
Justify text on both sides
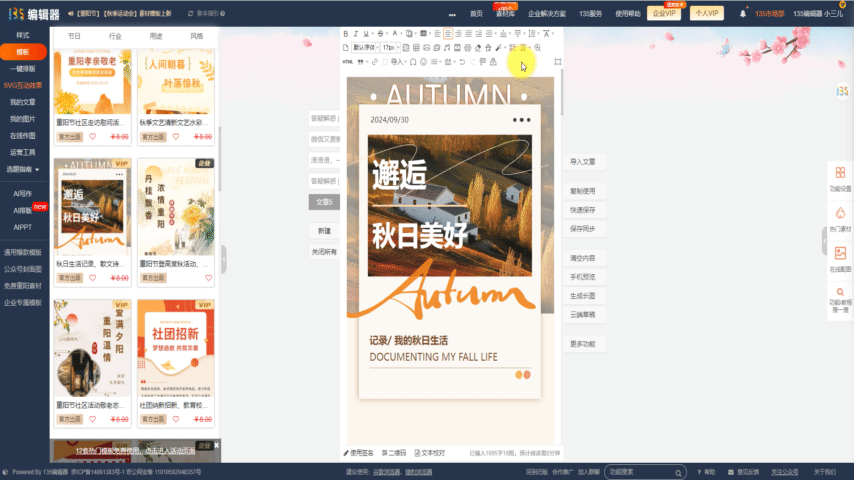[468, 34]
